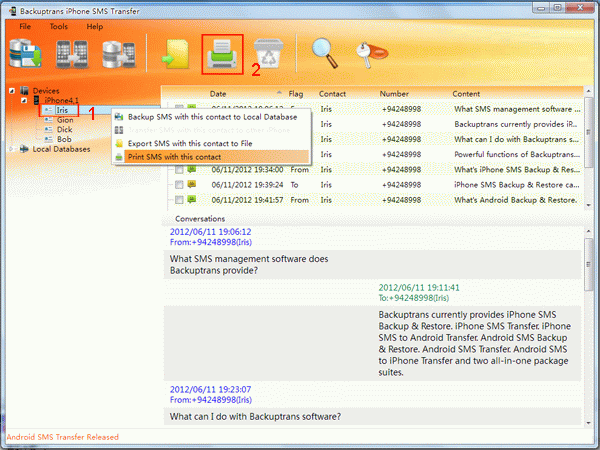The height and width of the screenshot is (450, 600).
Task: Sort messages by the Date column header
Action: tap(218, 94)
